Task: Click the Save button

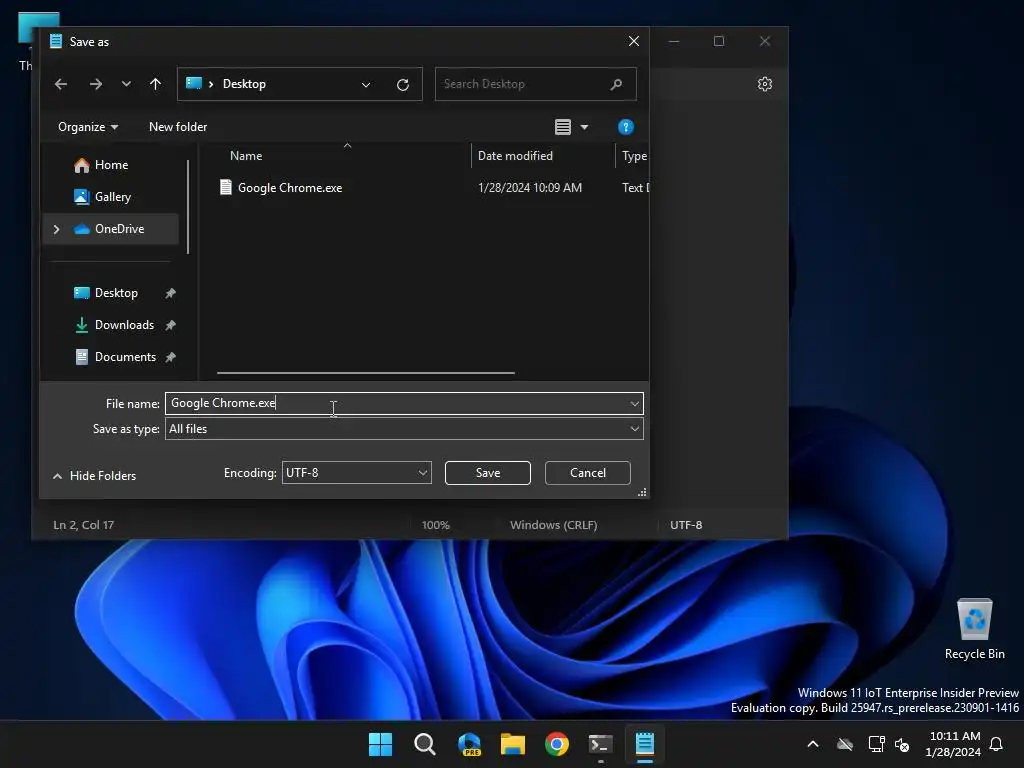Action: (x=488, y=473)
